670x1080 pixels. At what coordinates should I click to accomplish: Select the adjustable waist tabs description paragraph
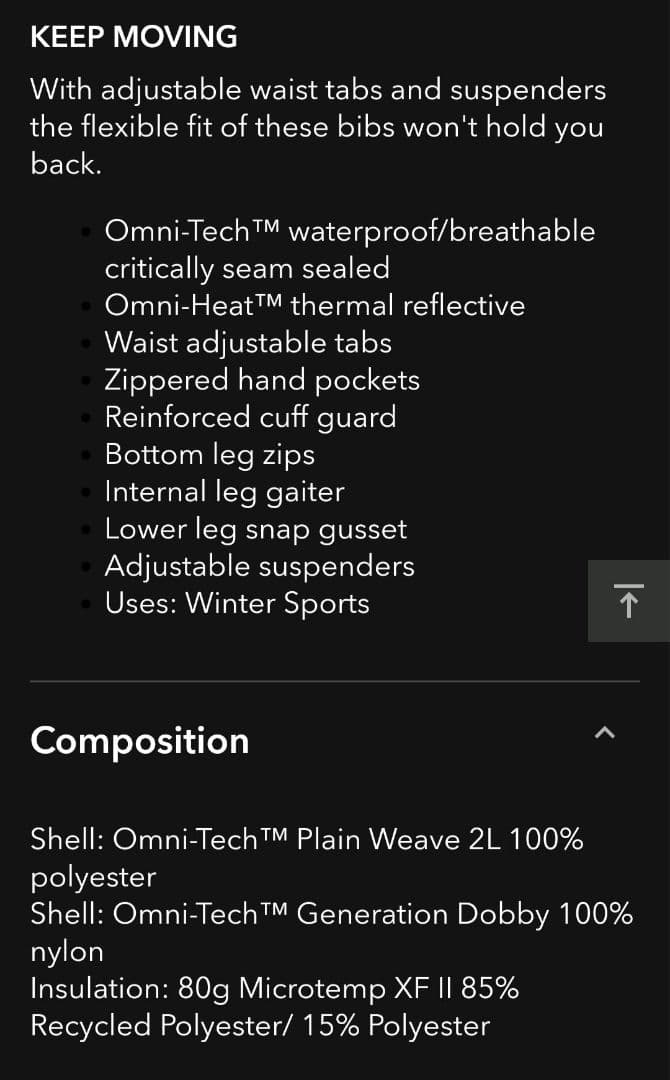pos(317,127)
